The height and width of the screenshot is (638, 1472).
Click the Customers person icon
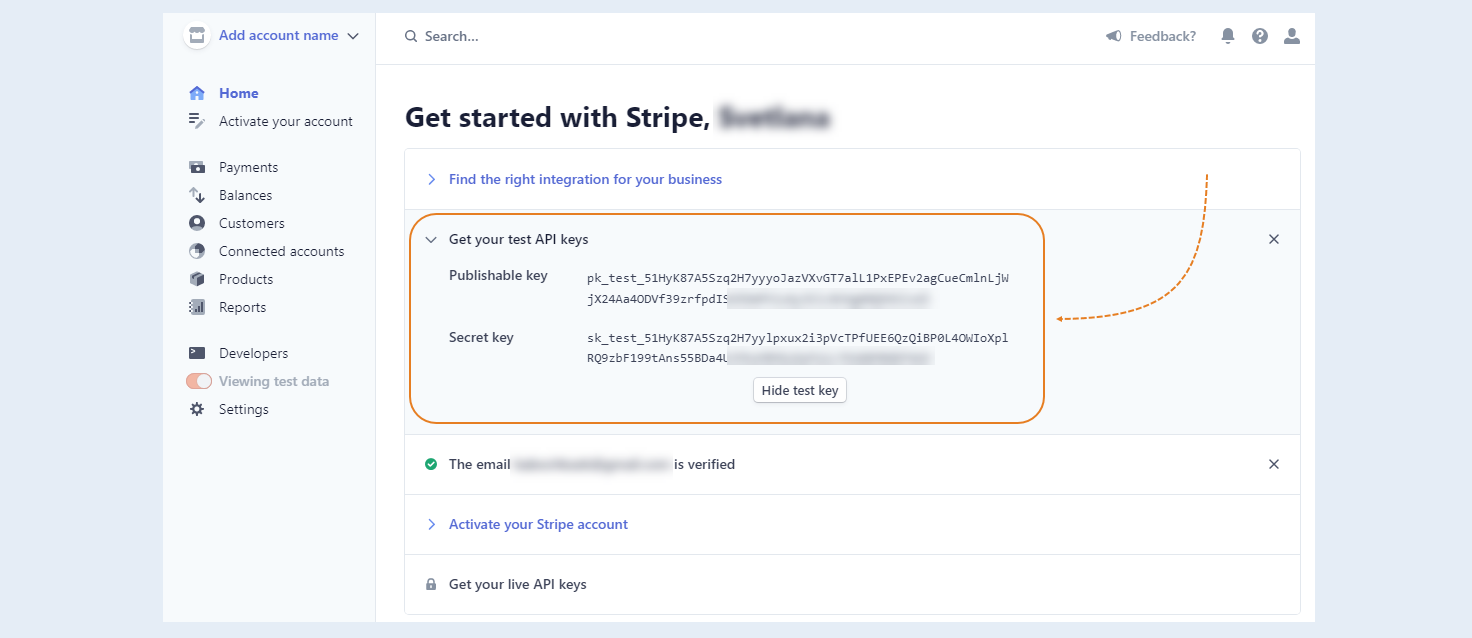tap(197, 223)
